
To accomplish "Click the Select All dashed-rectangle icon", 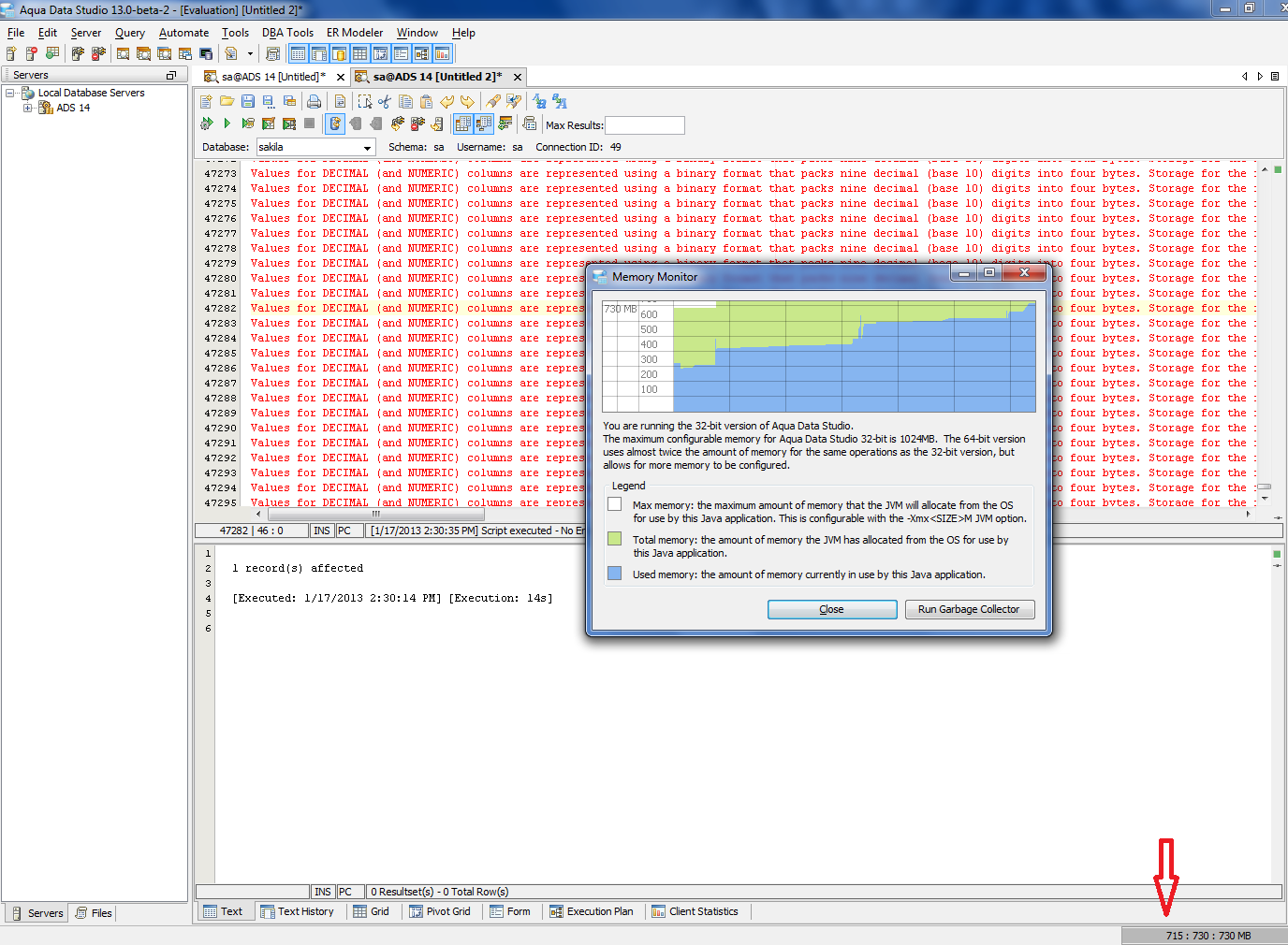I will point(365,101).
